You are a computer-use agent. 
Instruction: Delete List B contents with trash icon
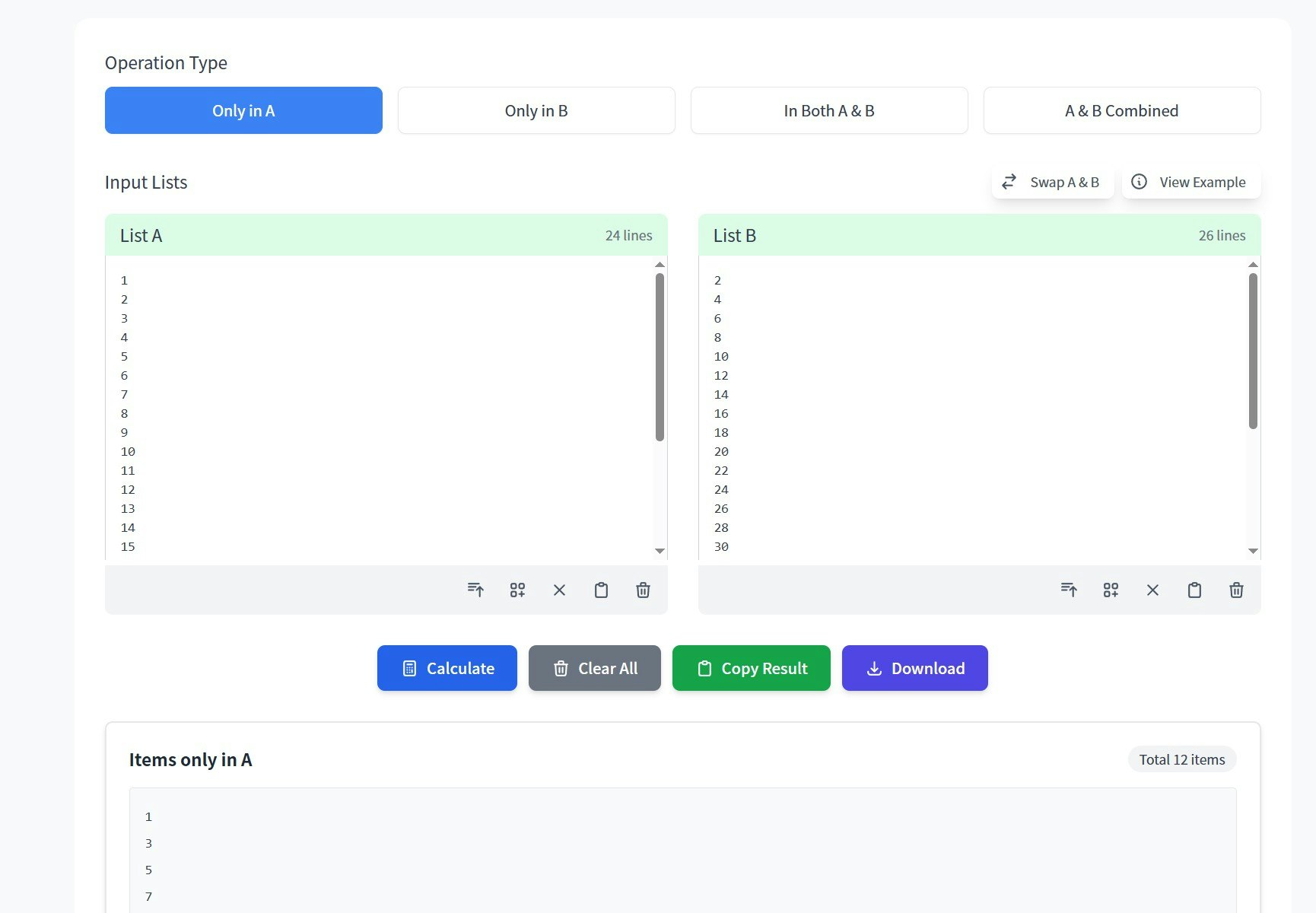pos(1236,590)
